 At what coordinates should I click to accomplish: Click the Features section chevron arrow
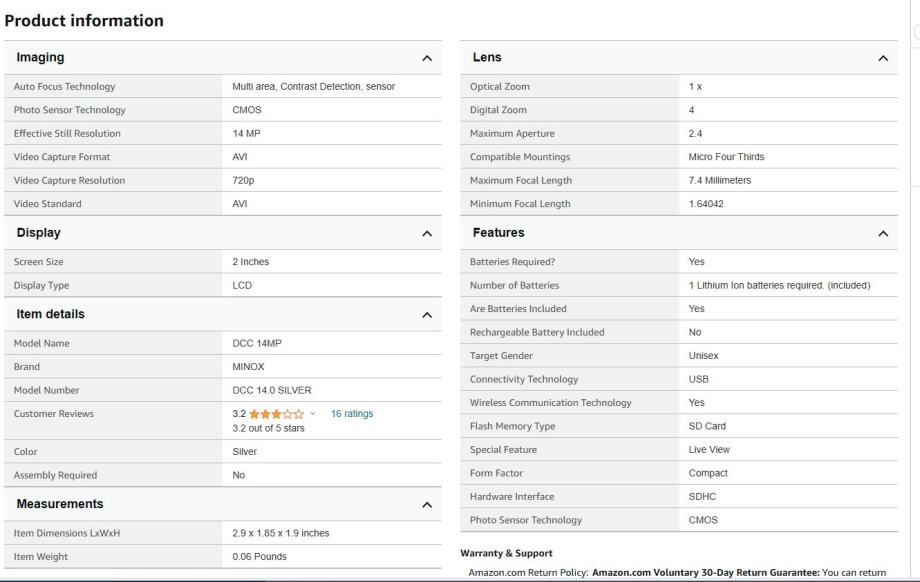click(882, 234)
